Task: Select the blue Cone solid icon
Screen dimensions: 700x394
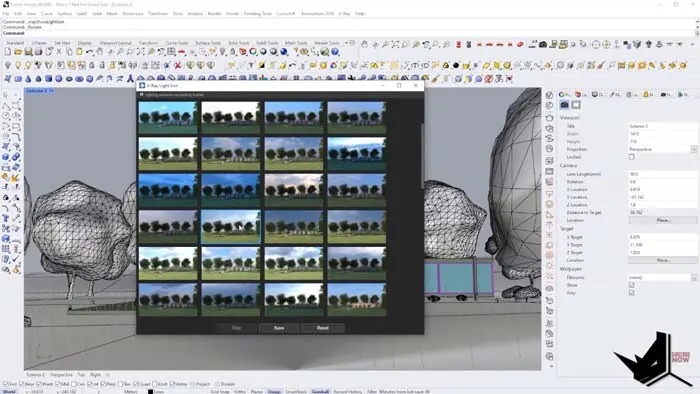Action: click(28, 79)
